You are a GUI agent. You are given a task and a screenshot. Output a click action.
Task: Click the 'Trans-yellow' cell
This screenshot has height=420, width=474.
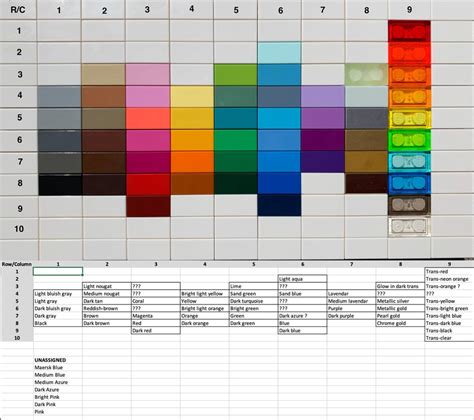(x=449, y=301)
